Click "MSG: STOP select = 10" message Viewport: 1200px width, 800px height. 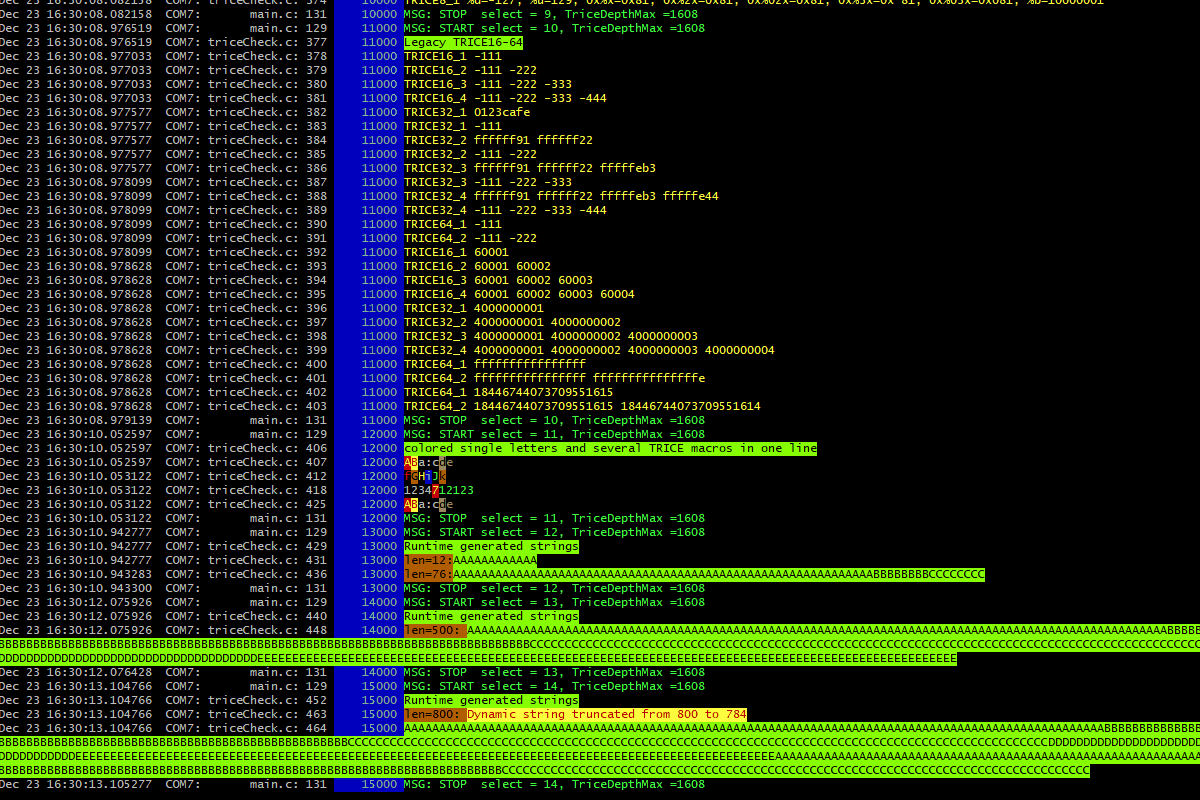(554, 420)
